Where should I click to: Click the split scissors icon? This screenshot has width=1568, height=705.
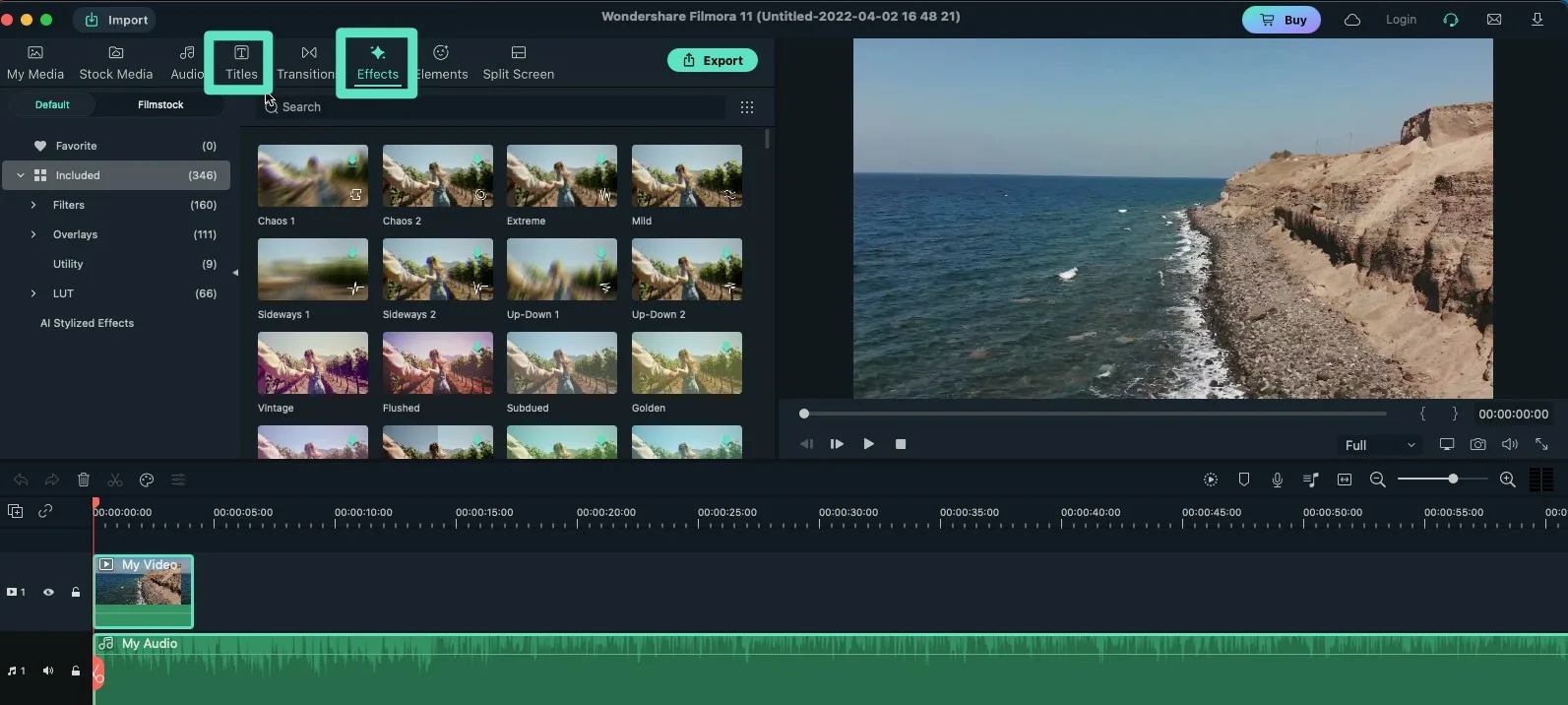(115, 480)
